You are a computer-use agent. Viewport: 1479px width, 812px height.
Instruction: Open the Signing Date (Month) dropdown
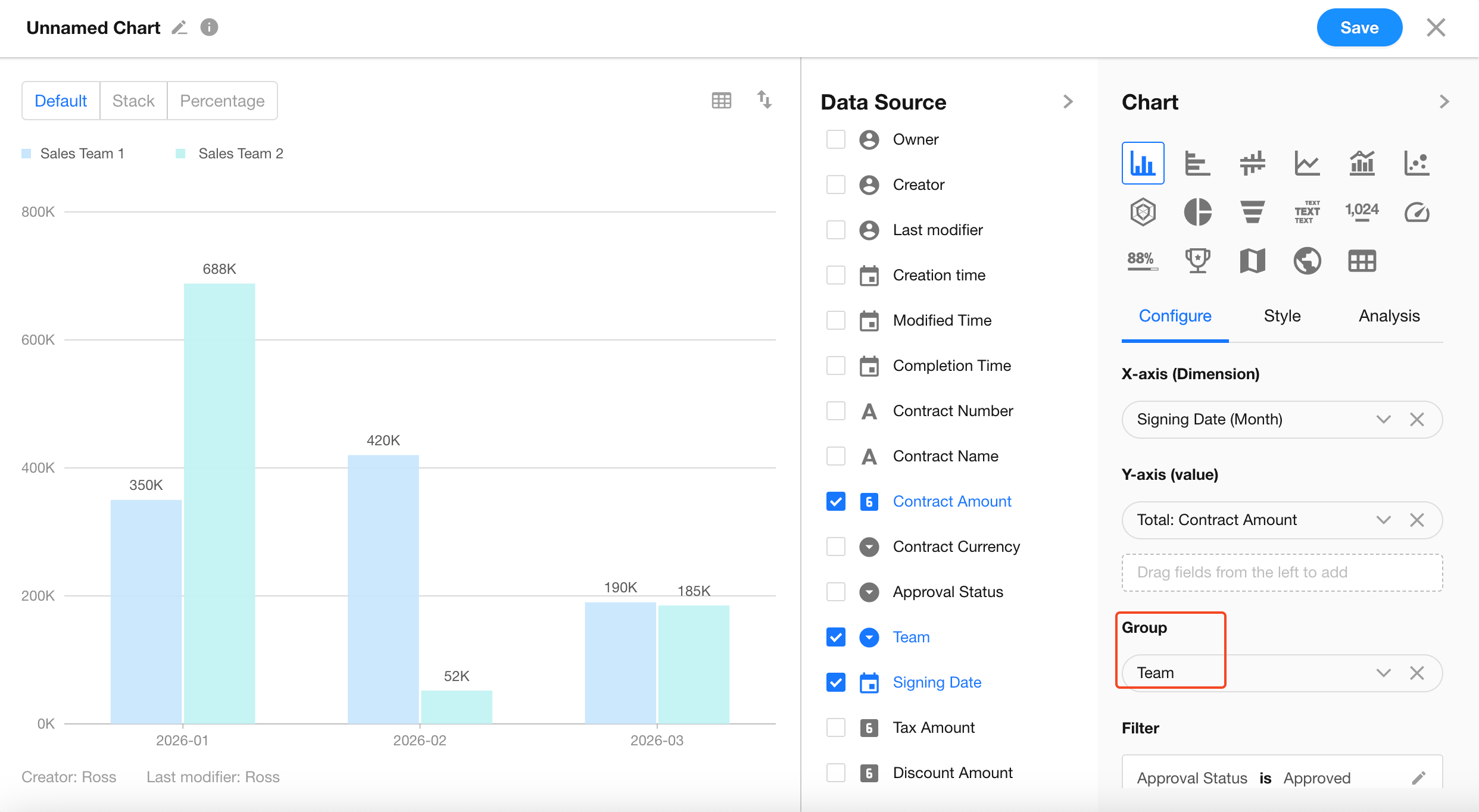point(1383,419)
